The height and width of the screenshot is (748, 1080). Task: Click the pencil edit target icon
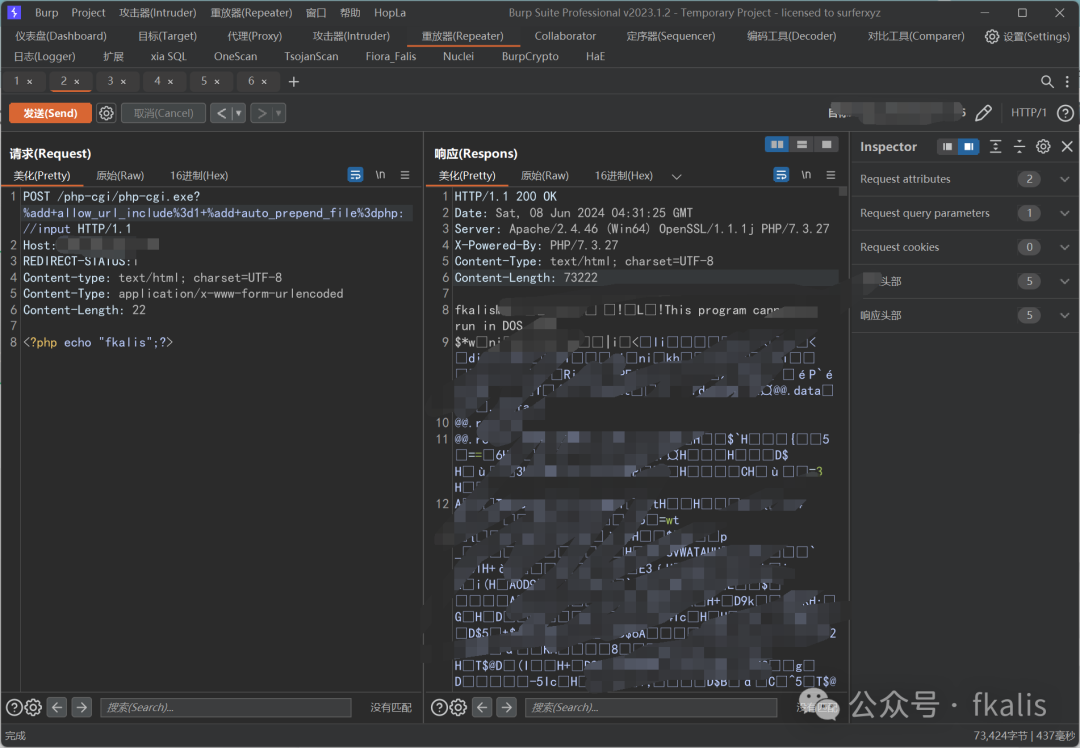[x=984, y=113]
